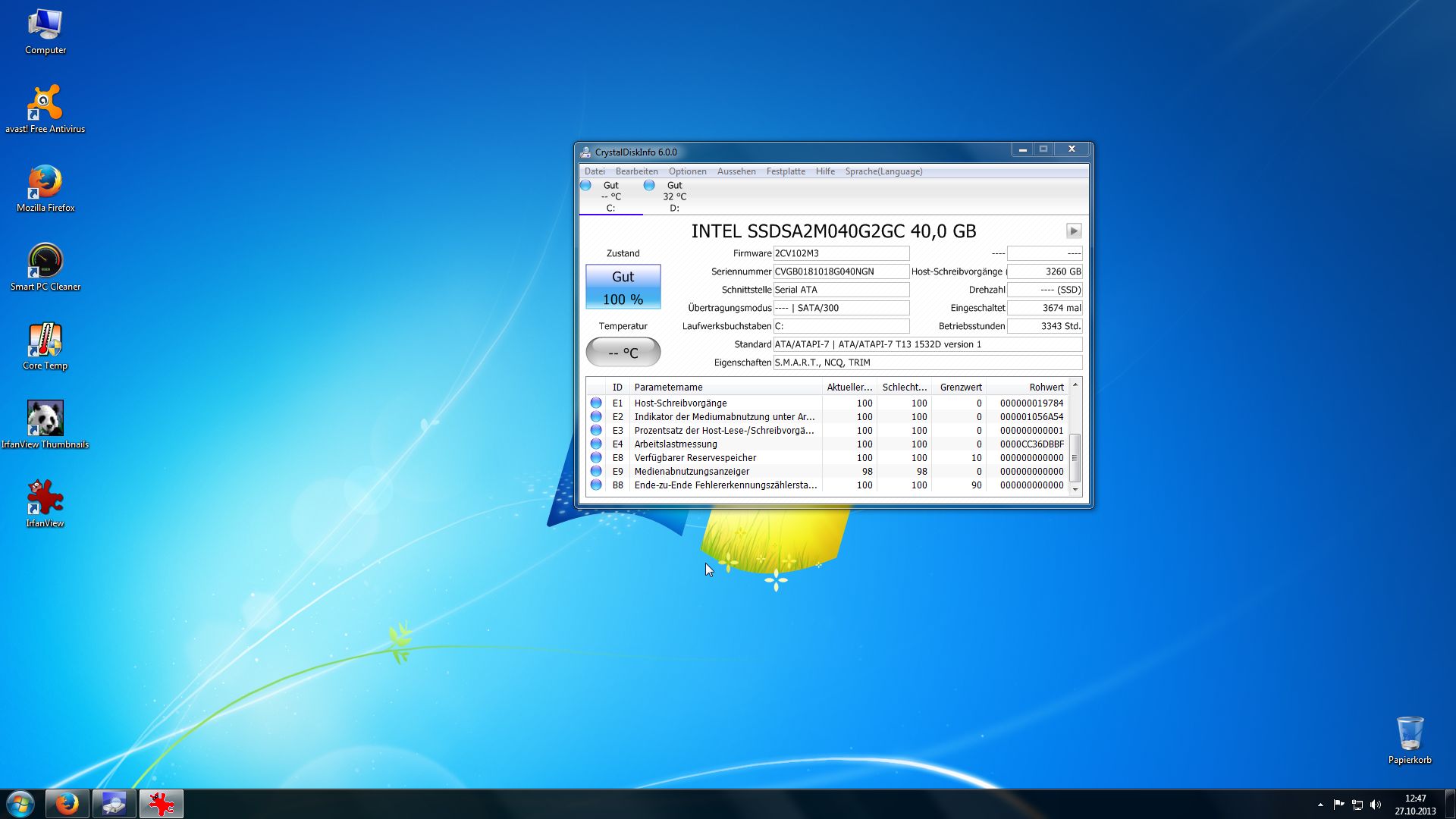The height and width of the screenshot is (819, 1456).
Task: Open the Festplatte menu
Action: click(x=786, y=171)
